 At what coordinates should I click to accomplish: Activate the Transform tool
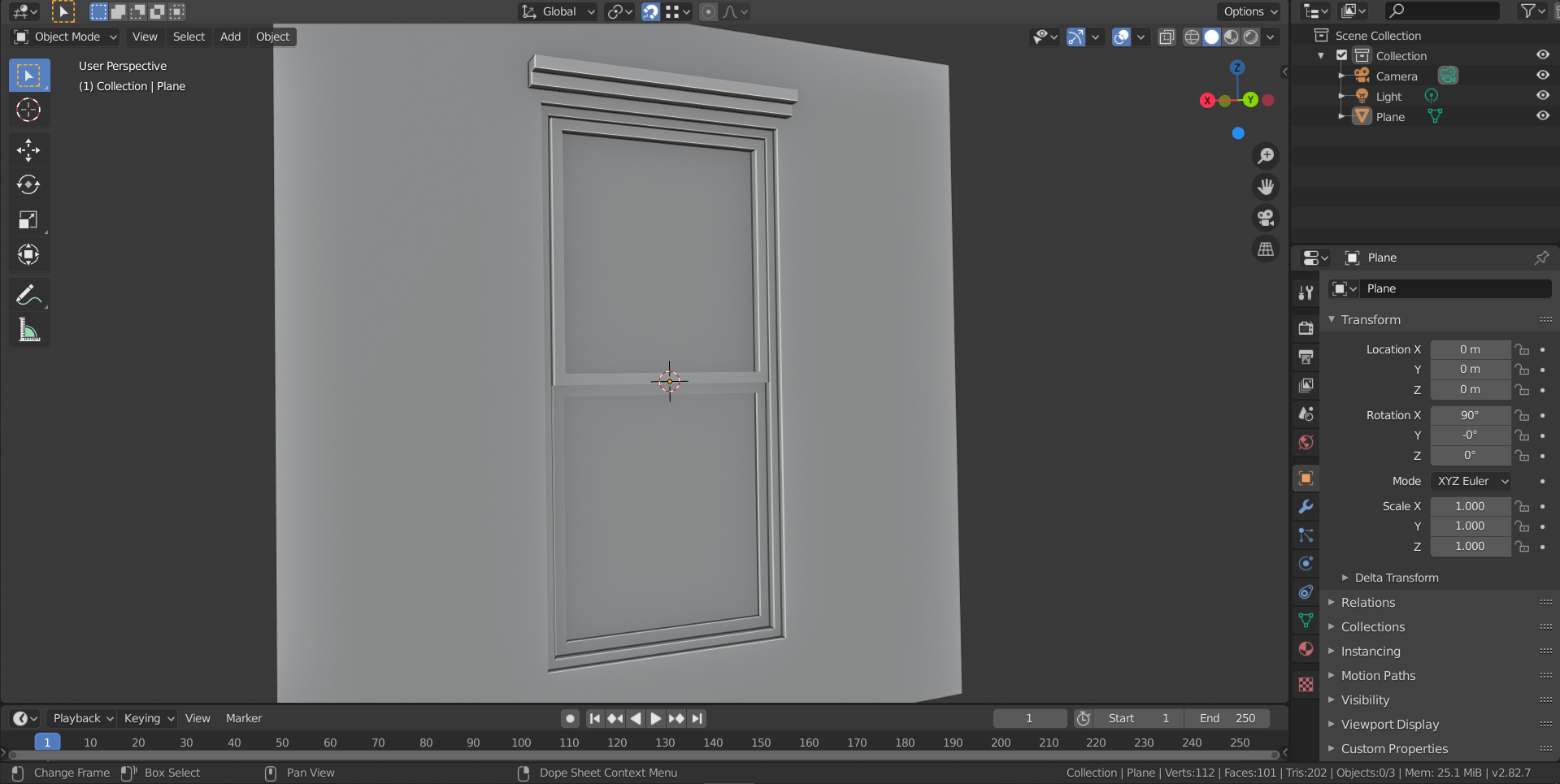(x=28, y=255)
